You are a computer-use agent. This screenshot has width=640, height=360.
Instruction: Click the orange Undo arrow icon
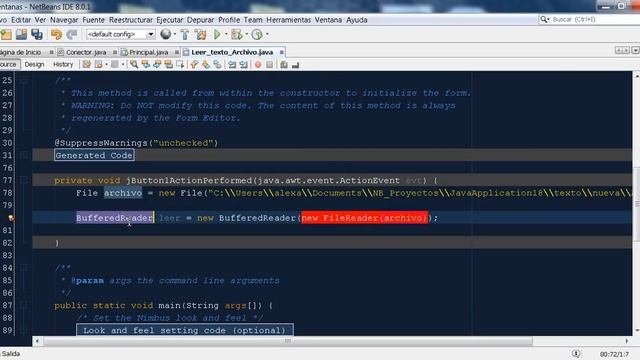point(56,35)
